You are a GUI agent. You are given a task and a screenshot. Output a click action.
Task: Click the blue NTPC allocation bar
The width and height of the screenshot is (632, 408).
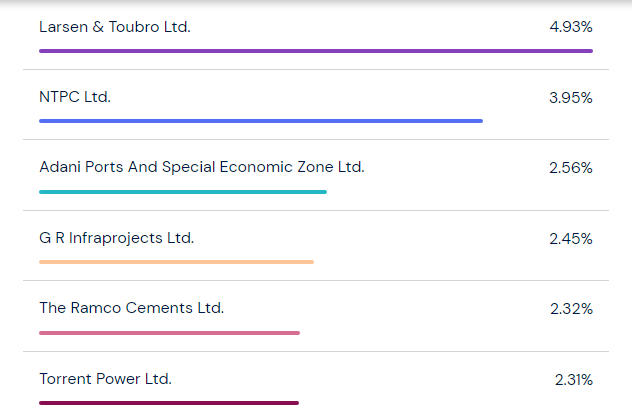click(261, 121)
